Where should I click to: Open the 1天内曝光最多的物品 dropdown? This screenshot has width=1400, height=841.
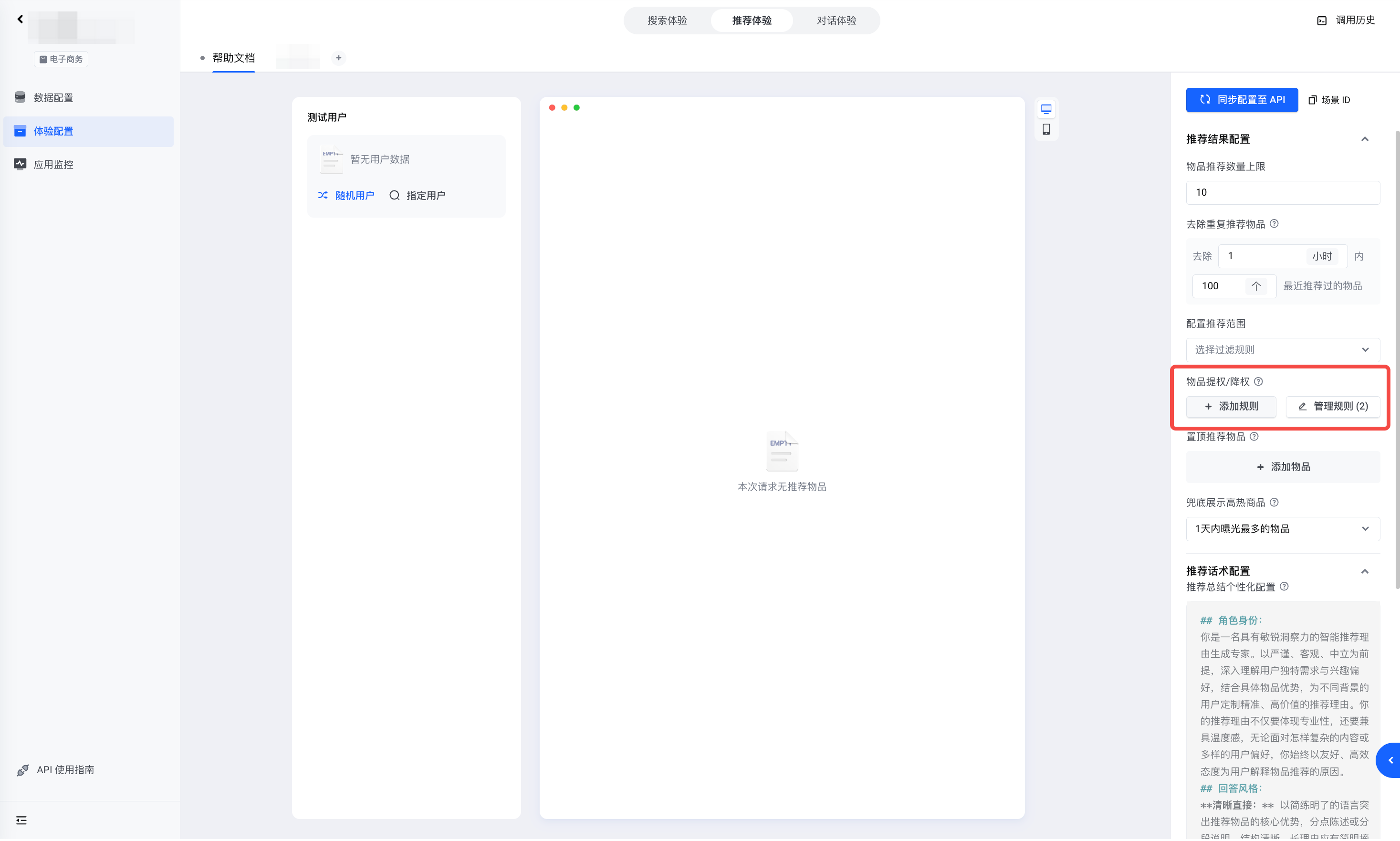[x=1282, y=529]
